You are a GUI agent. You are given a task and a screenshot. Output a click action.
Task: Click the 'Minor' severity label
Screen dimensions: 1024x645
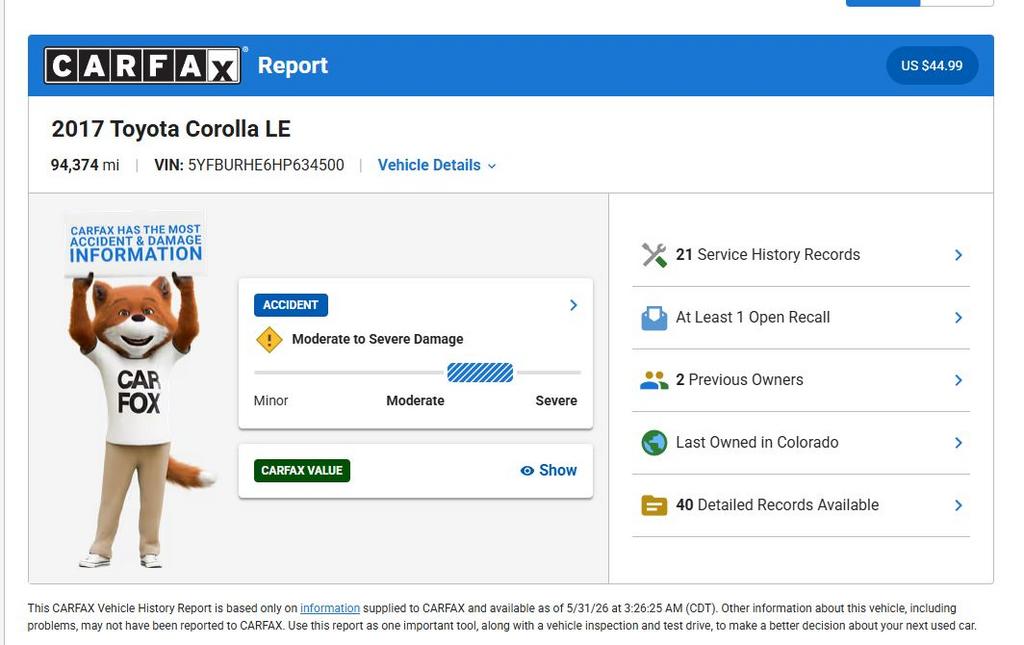pos(270,400)
